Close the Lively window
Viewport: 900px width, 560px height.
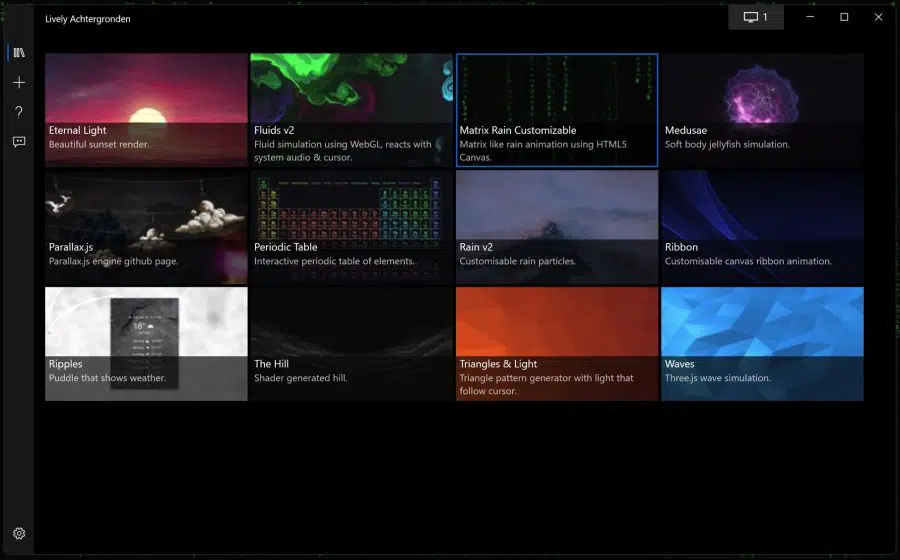coord(878,17)
